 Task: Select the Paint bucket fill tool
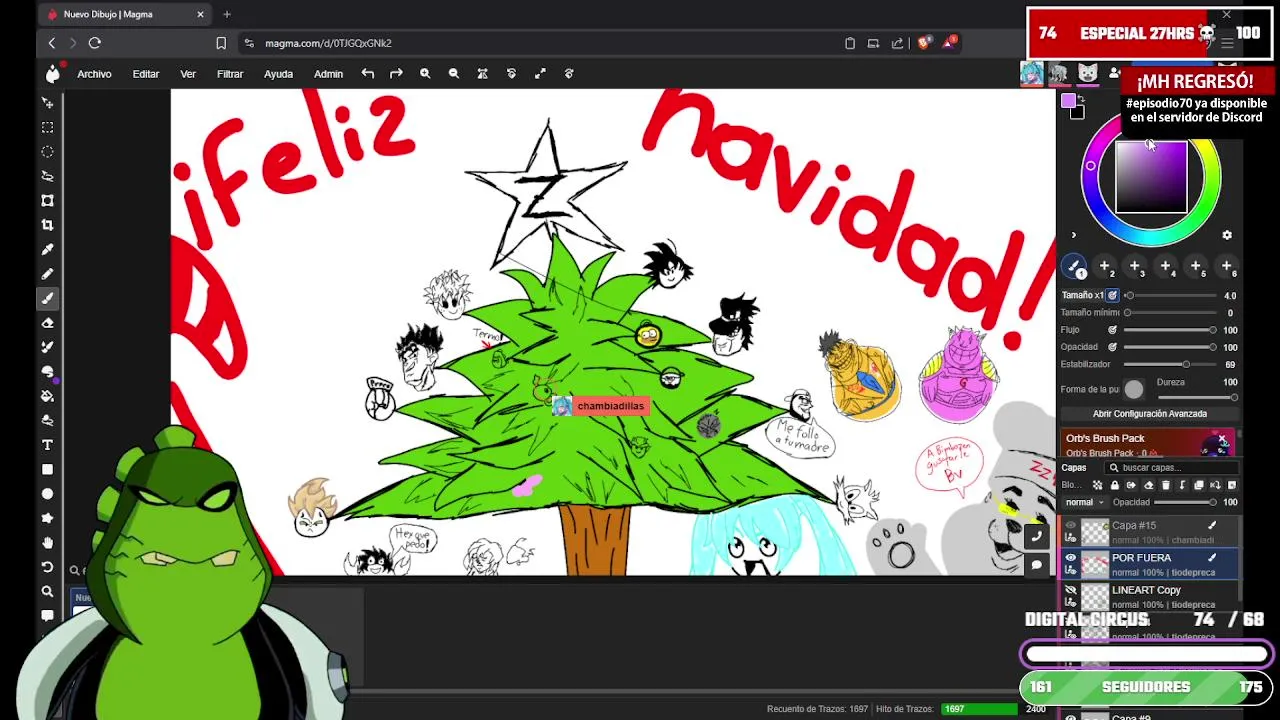47,396
